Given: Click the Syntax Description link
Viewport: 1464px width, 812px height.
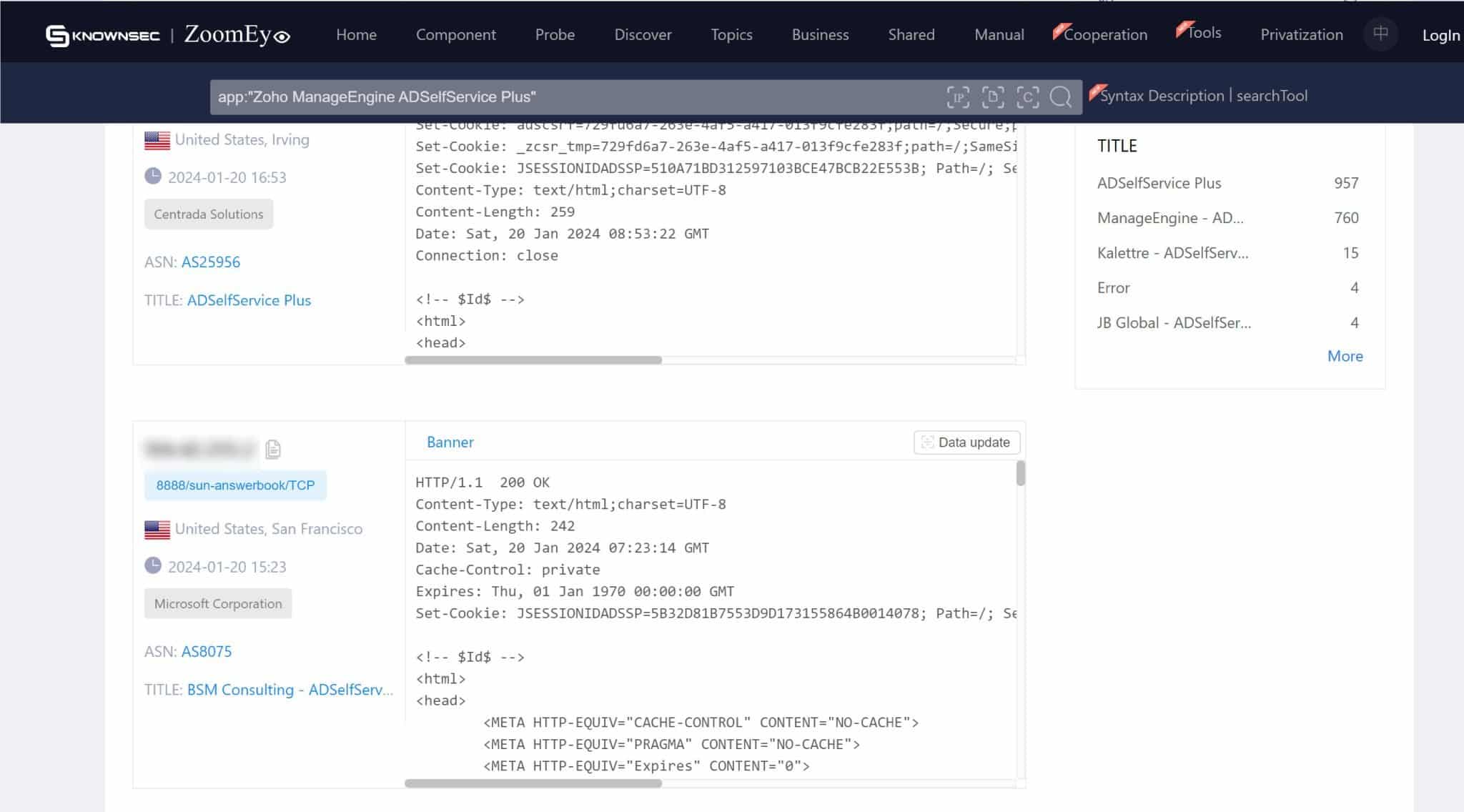Looking at the screenshot, I should pyautogui.click(x=1162, y=96).
